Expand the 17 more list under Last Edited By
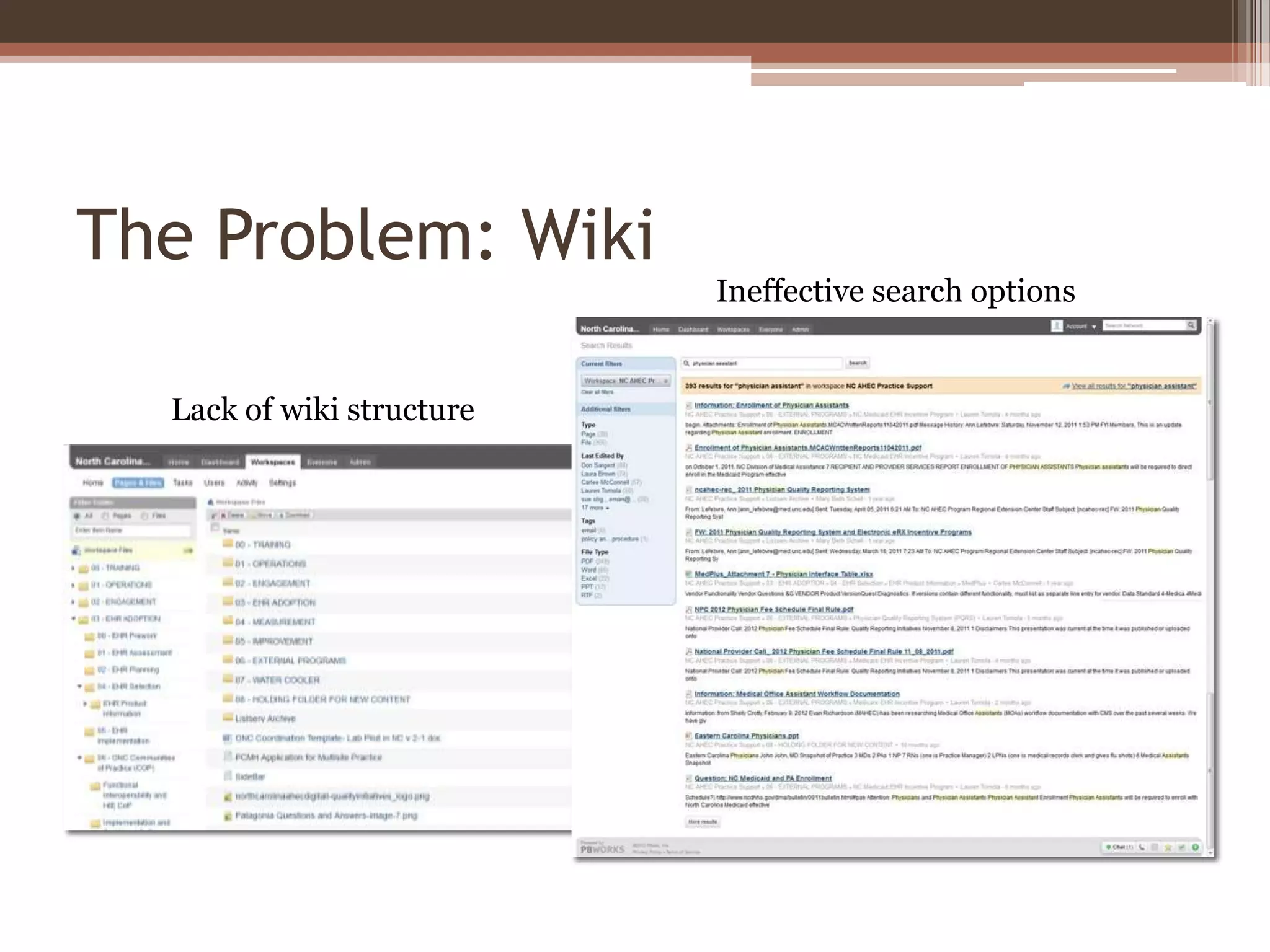The image size is (1270, 952). [595, 508]
